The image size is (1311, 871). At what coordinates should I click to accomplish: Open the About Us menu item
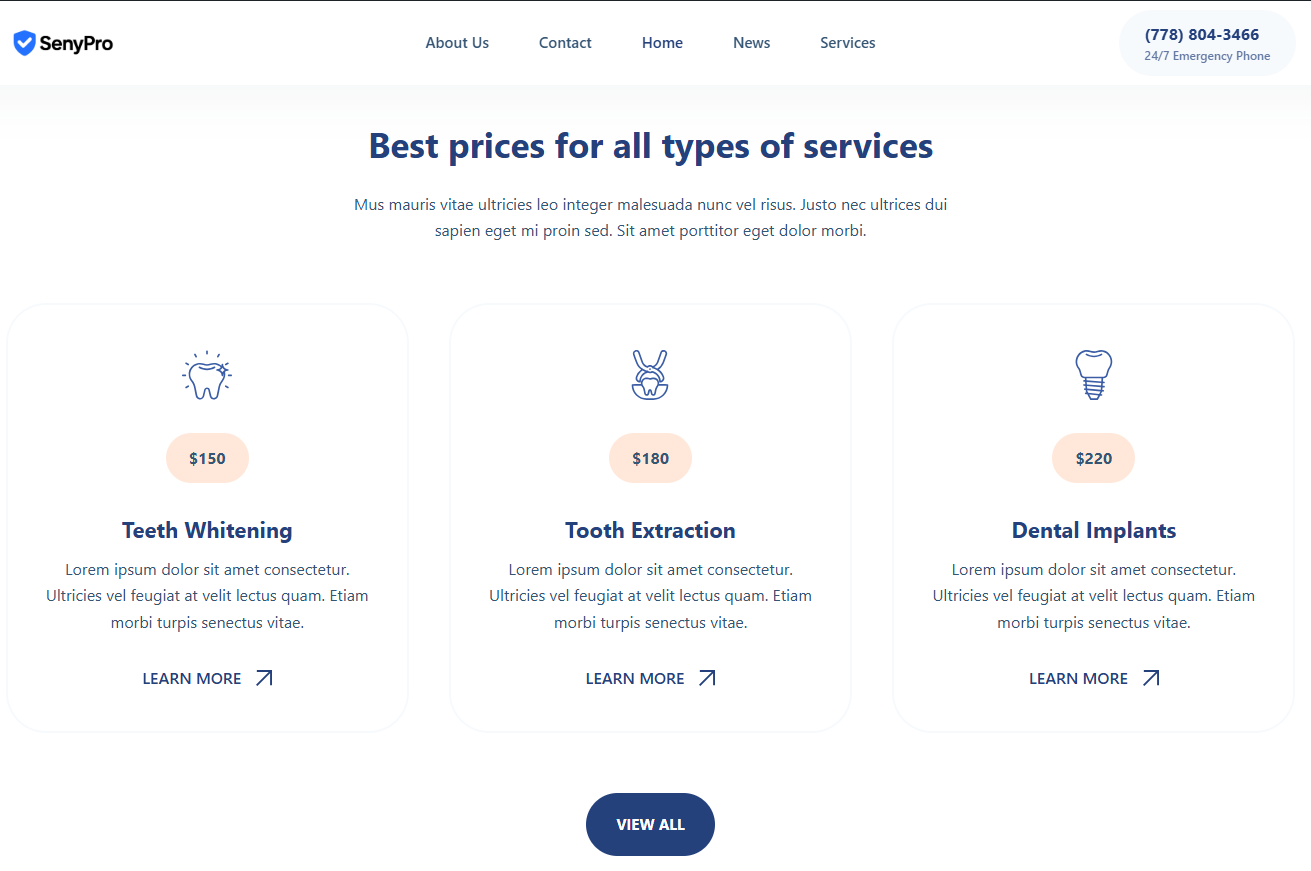pos(457,43)
